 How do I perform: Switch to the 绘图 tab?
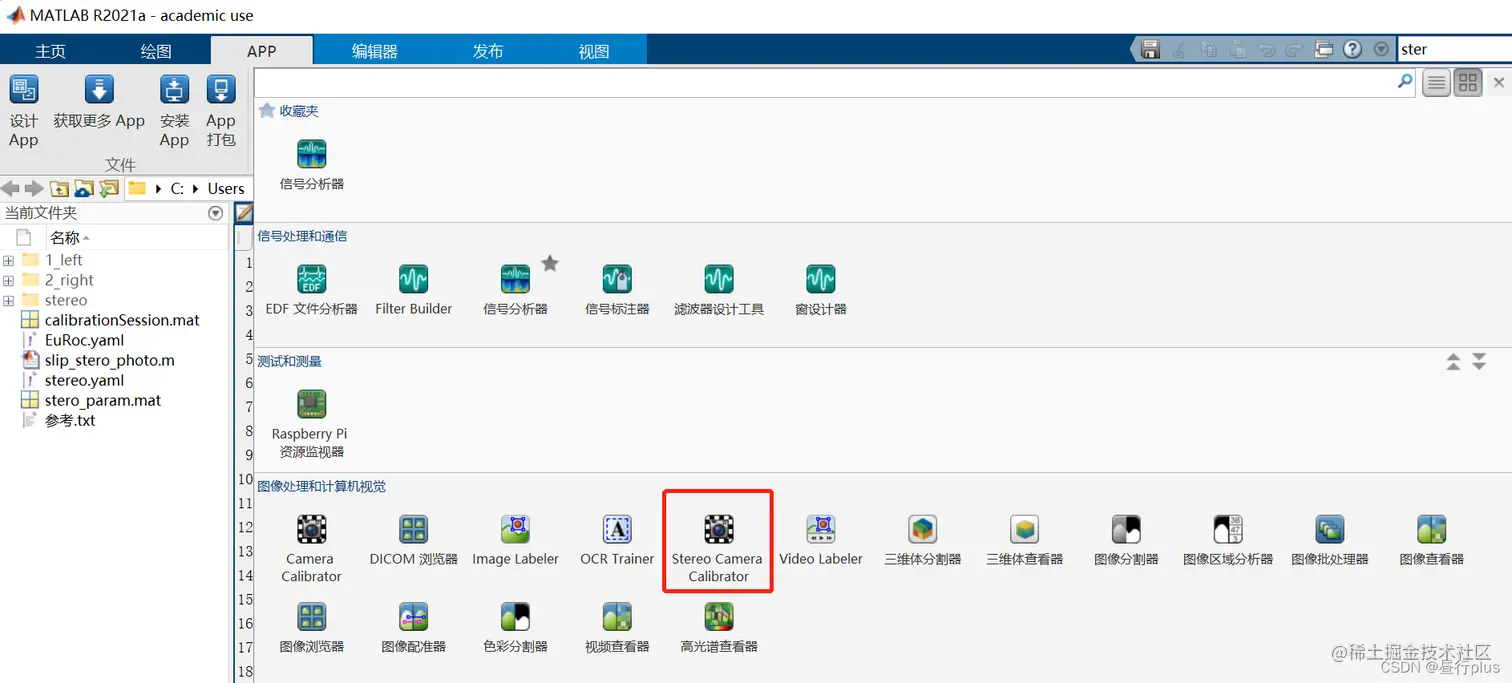[x=156, y=51]
